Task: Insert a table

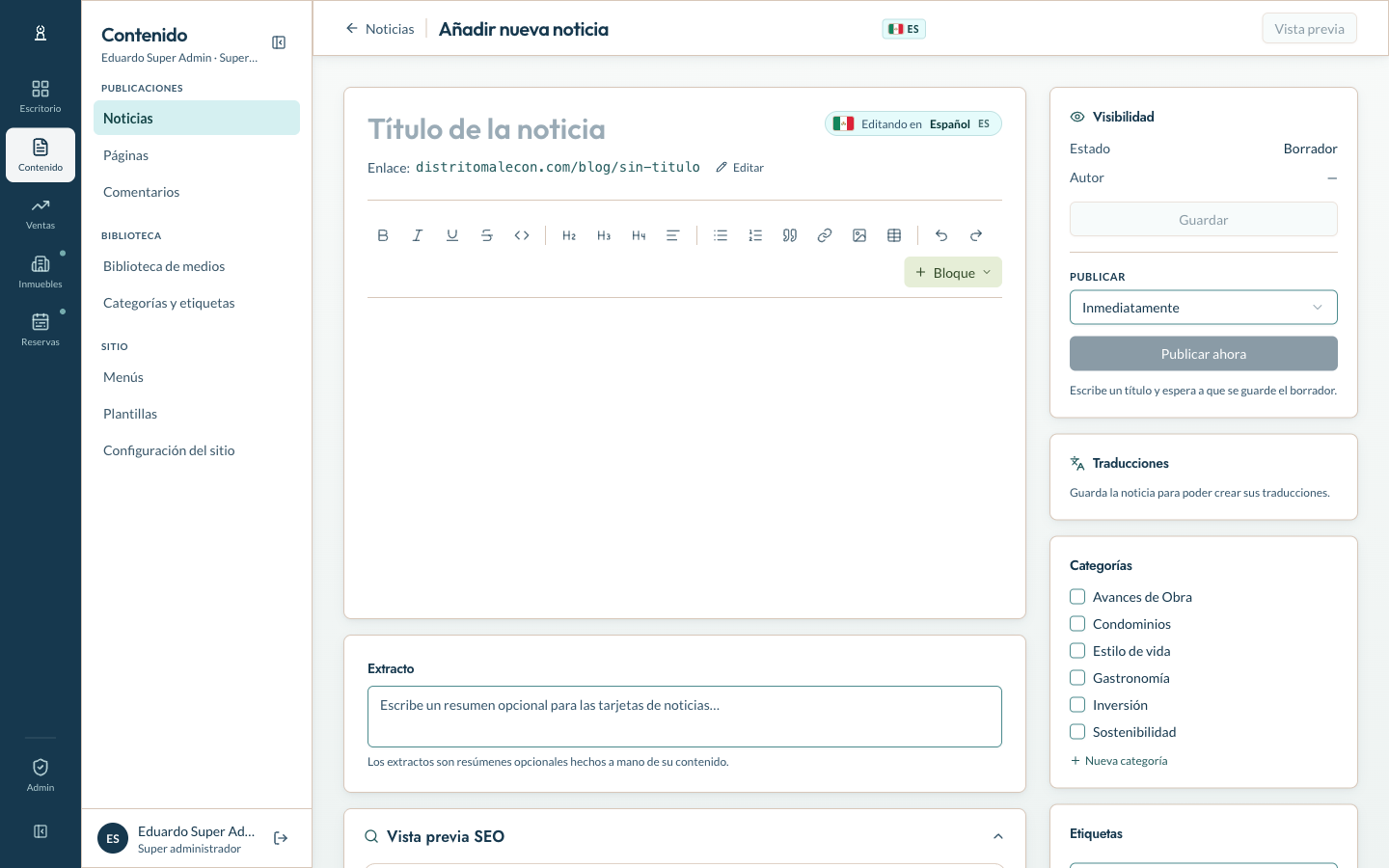Action: (894, 235)
